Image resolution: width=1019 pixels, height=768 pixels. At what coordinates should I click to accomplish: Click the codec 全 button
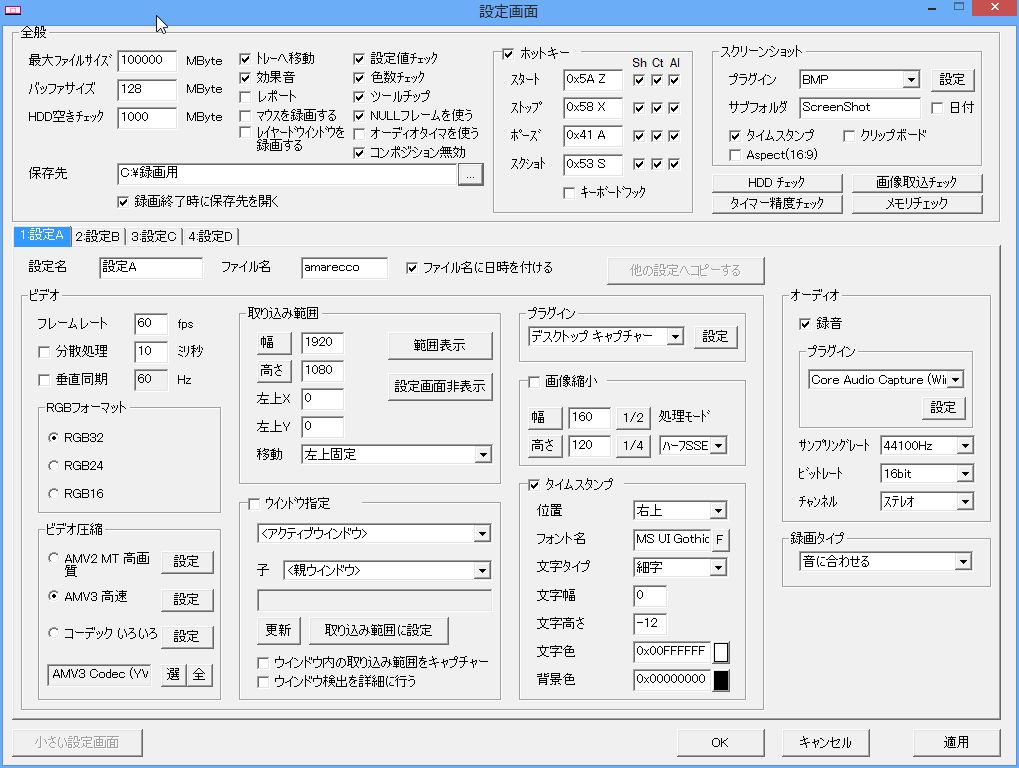point(199,675)
